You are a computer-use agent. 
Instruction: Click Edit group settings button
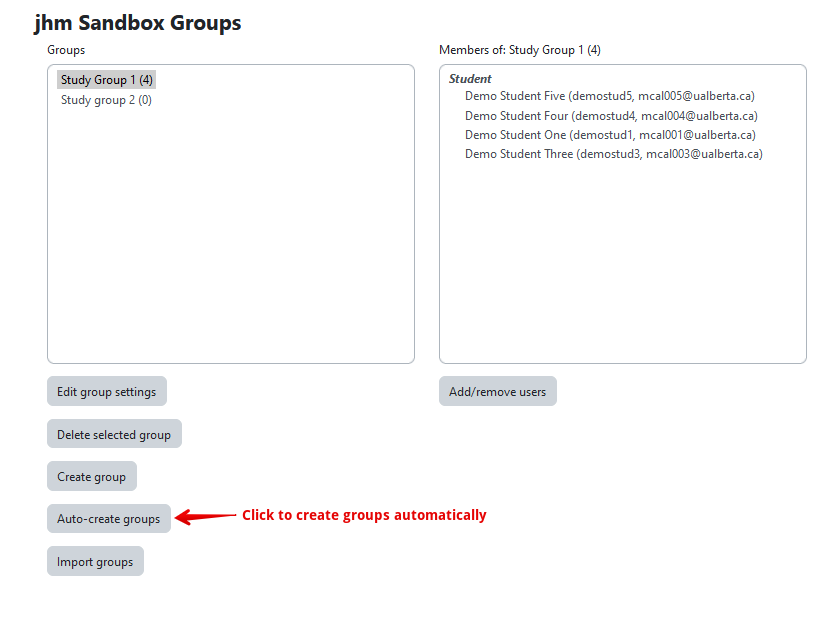tap(107, 392)
